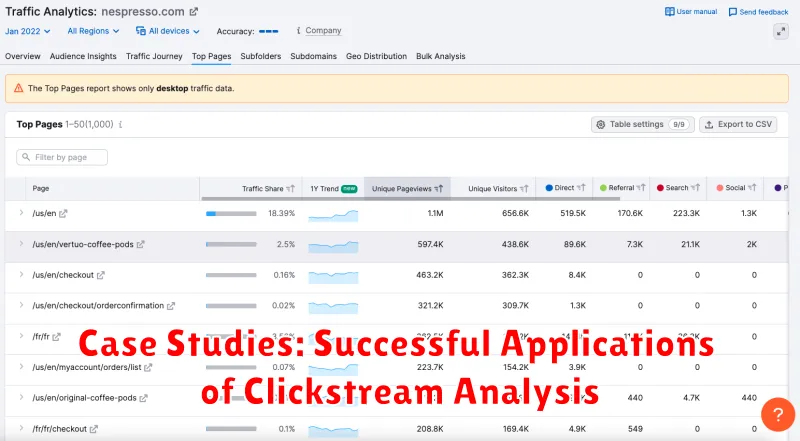
Task: Click the /us/en 1Y trend sparkline
Action: (x=333, y=215)
